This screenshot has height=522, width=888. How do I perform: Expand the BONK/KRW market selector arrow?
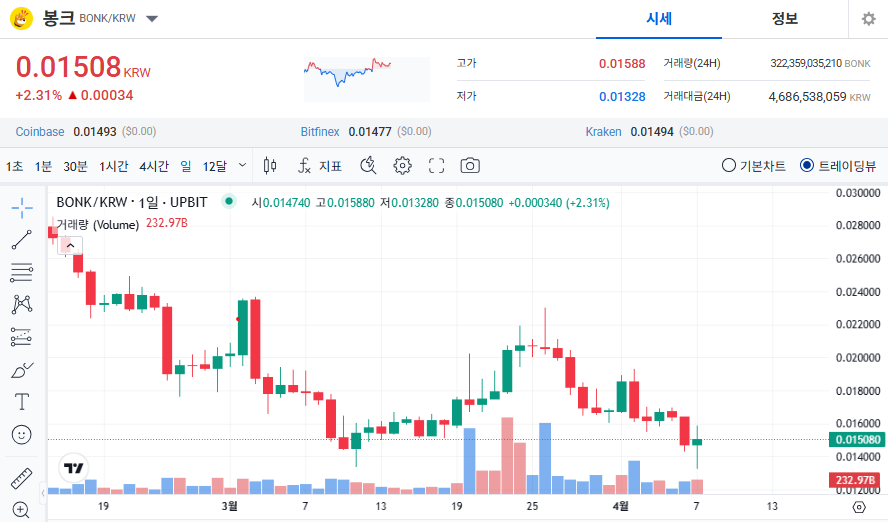(x=152, y=19)
